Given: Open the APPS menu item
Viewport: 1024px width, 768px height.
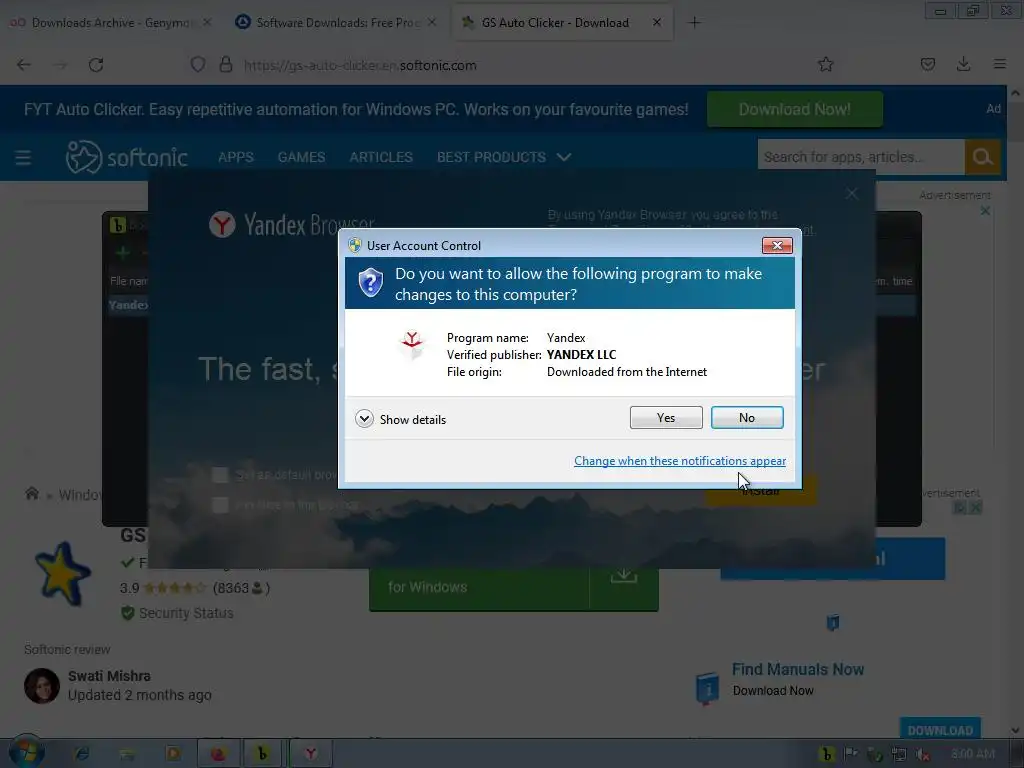Looking at the screenshot, I should (x=236, y=157).
